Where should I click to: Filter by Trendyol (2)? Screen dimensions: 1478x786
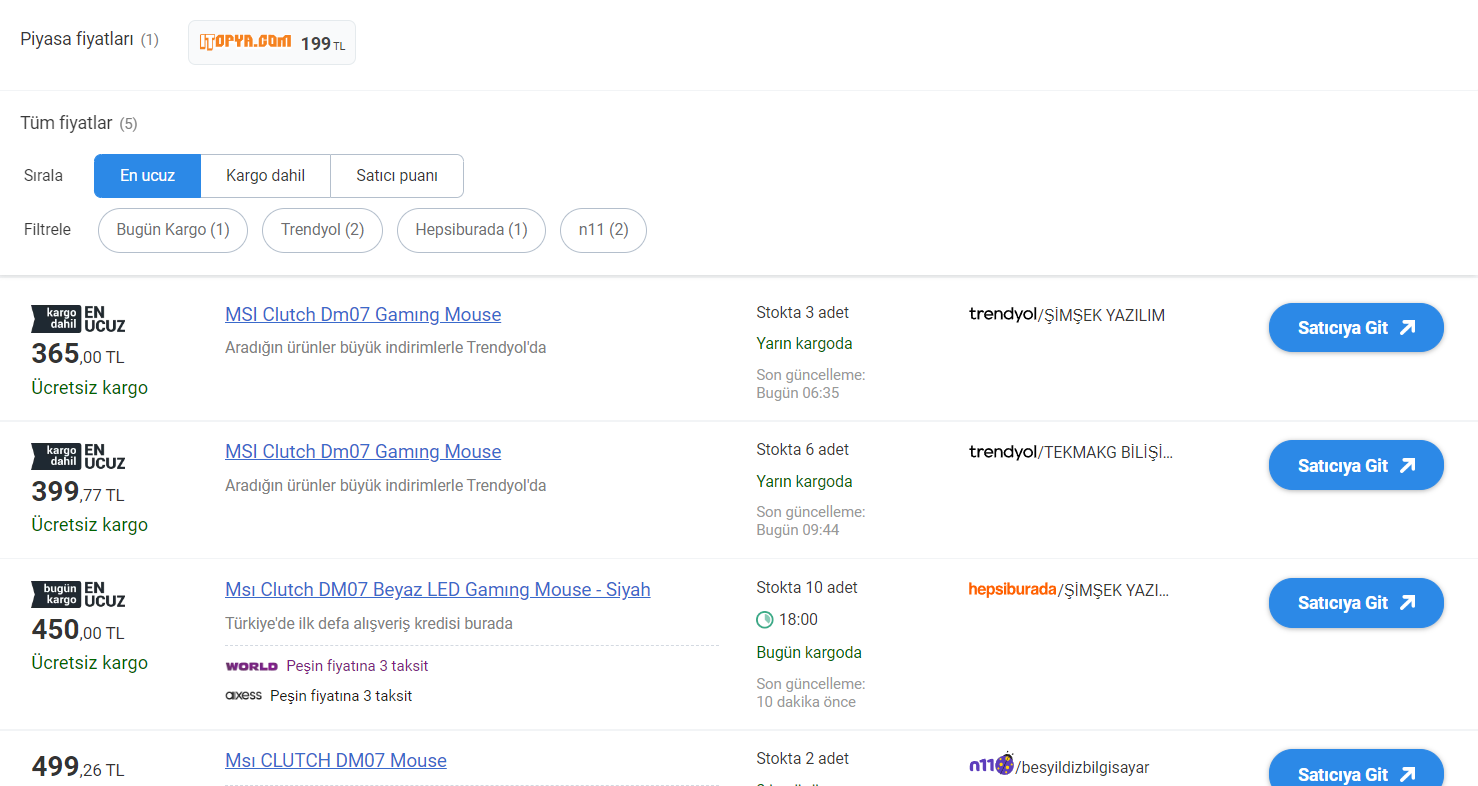(x=322, y=230)
